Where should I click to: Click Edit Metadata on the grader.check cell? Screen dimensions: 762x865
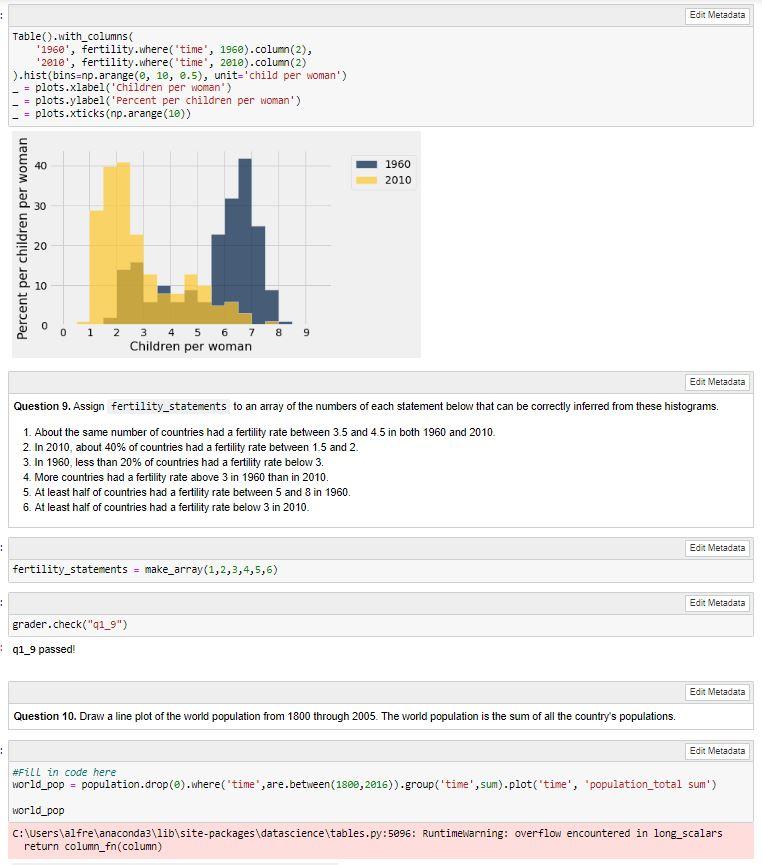point(717,603)
